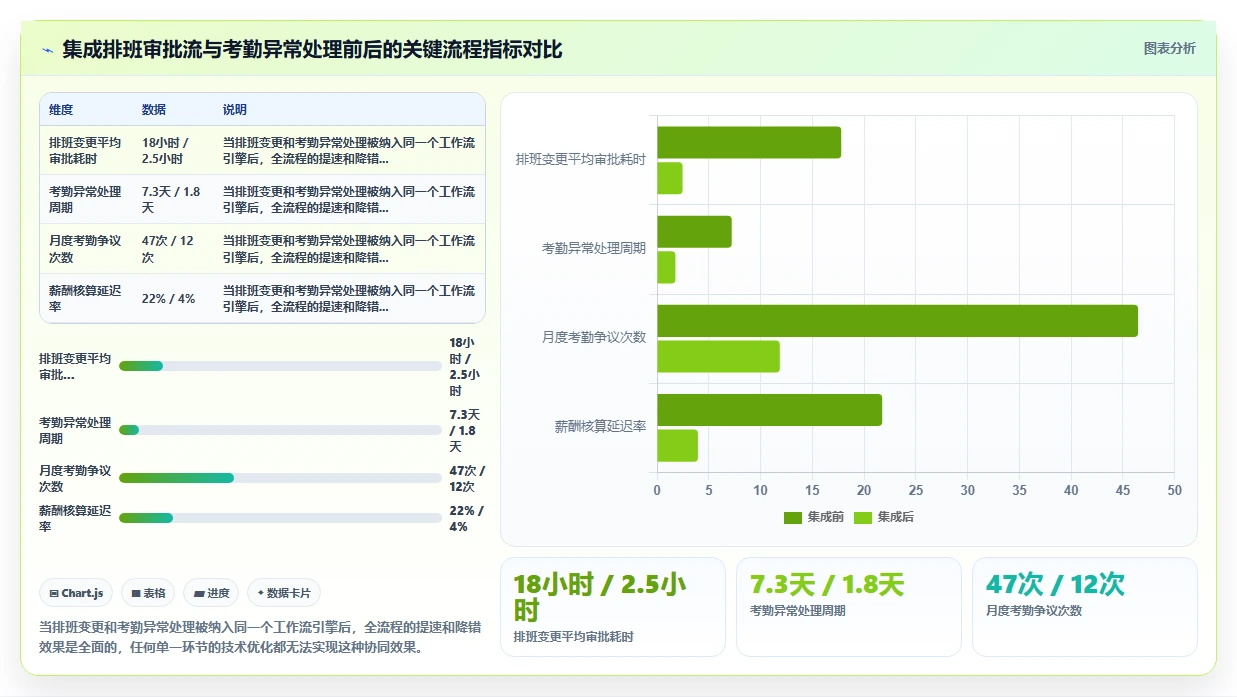
Task: Click the 集成后 bar for 薪酬核算延迟率
Action: 677,446
